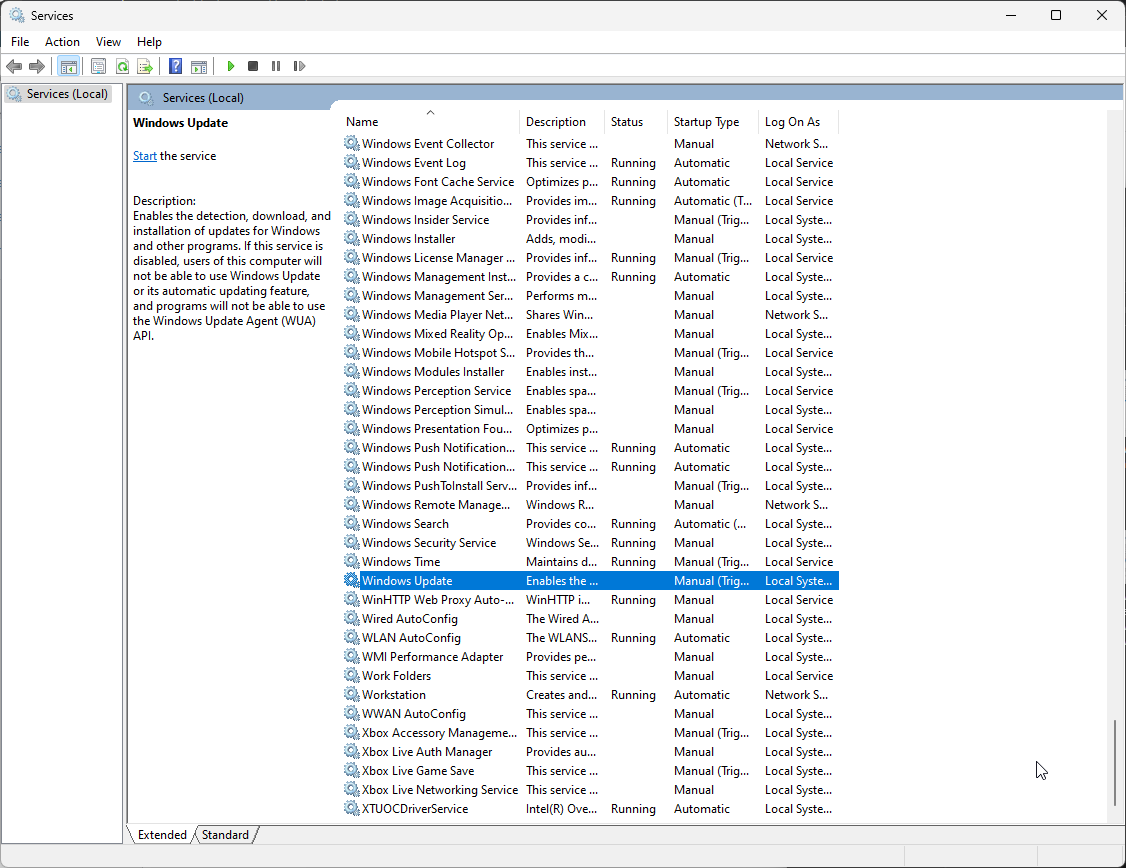
Task: Select WinHTTP Web Proxy Auto-... service
Action: 591,599
